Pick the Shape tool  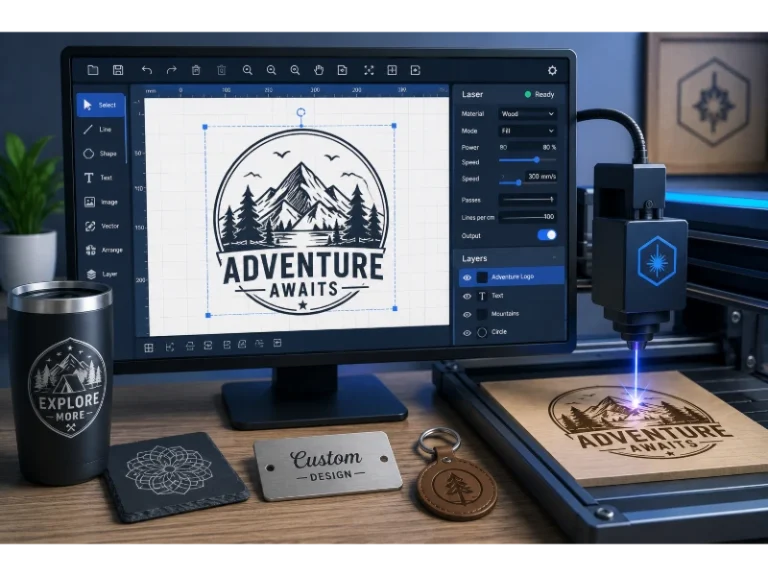[x=101, y=153]
